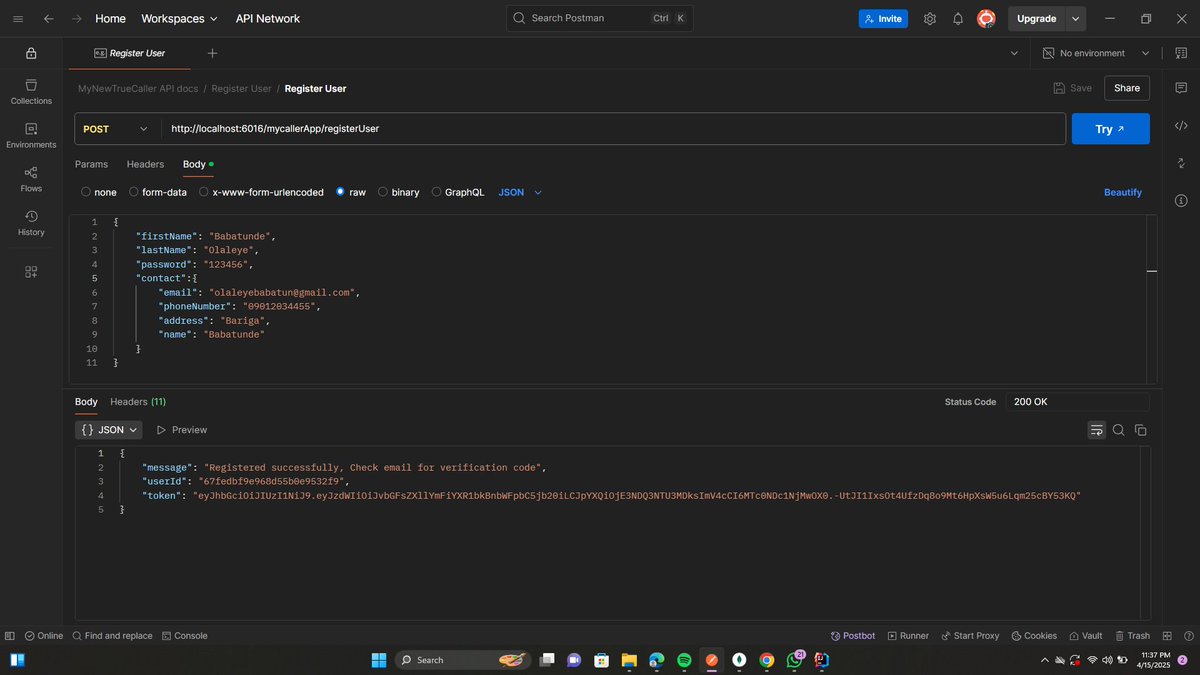Switch to the request Body tab
Viewport: 1200px width, 675px height.
[197, 164]
